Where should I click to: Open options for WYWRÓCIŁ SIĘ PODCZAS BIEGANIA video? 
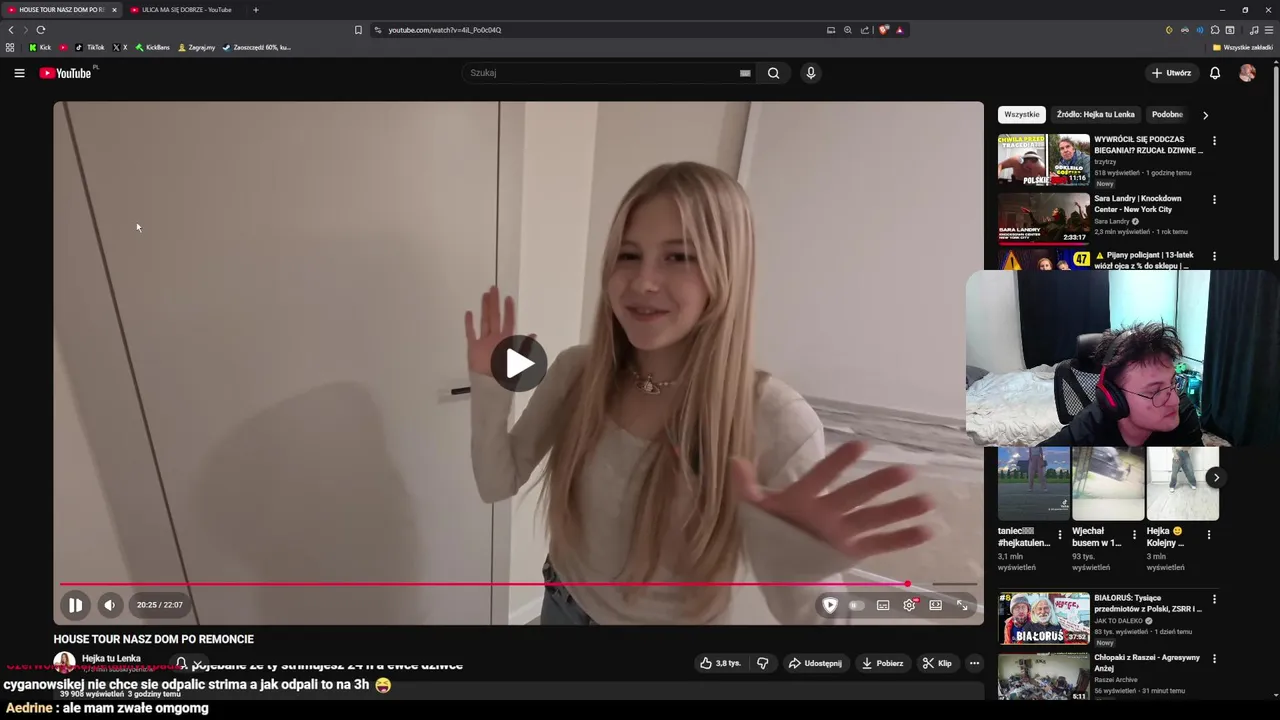point(1214,141)
